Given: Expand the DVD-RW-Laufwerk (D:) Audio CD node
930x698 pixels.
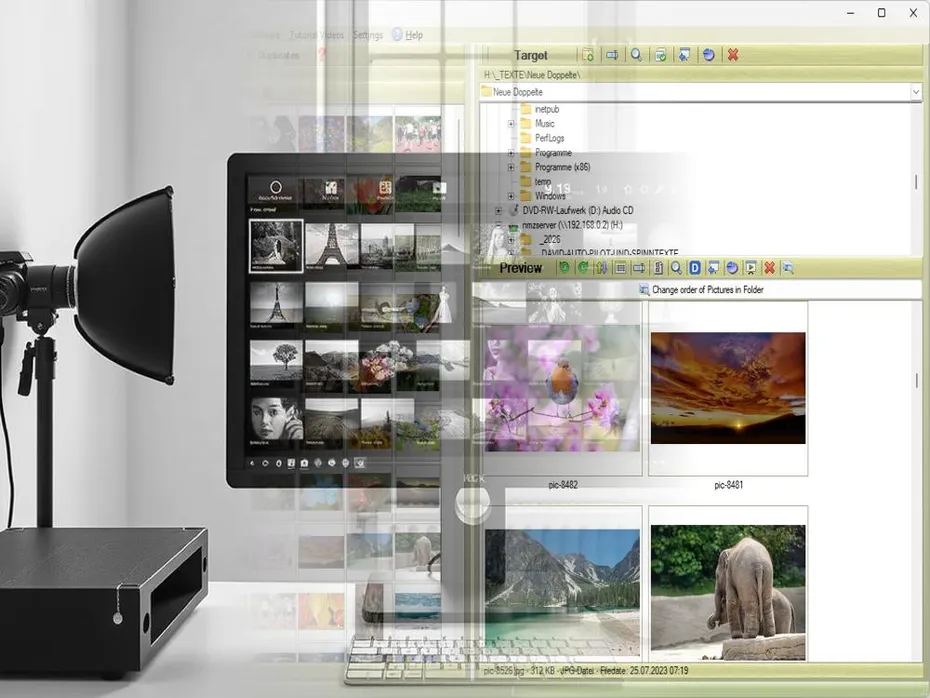Looking at the screenshot, I should pos(498,210).
